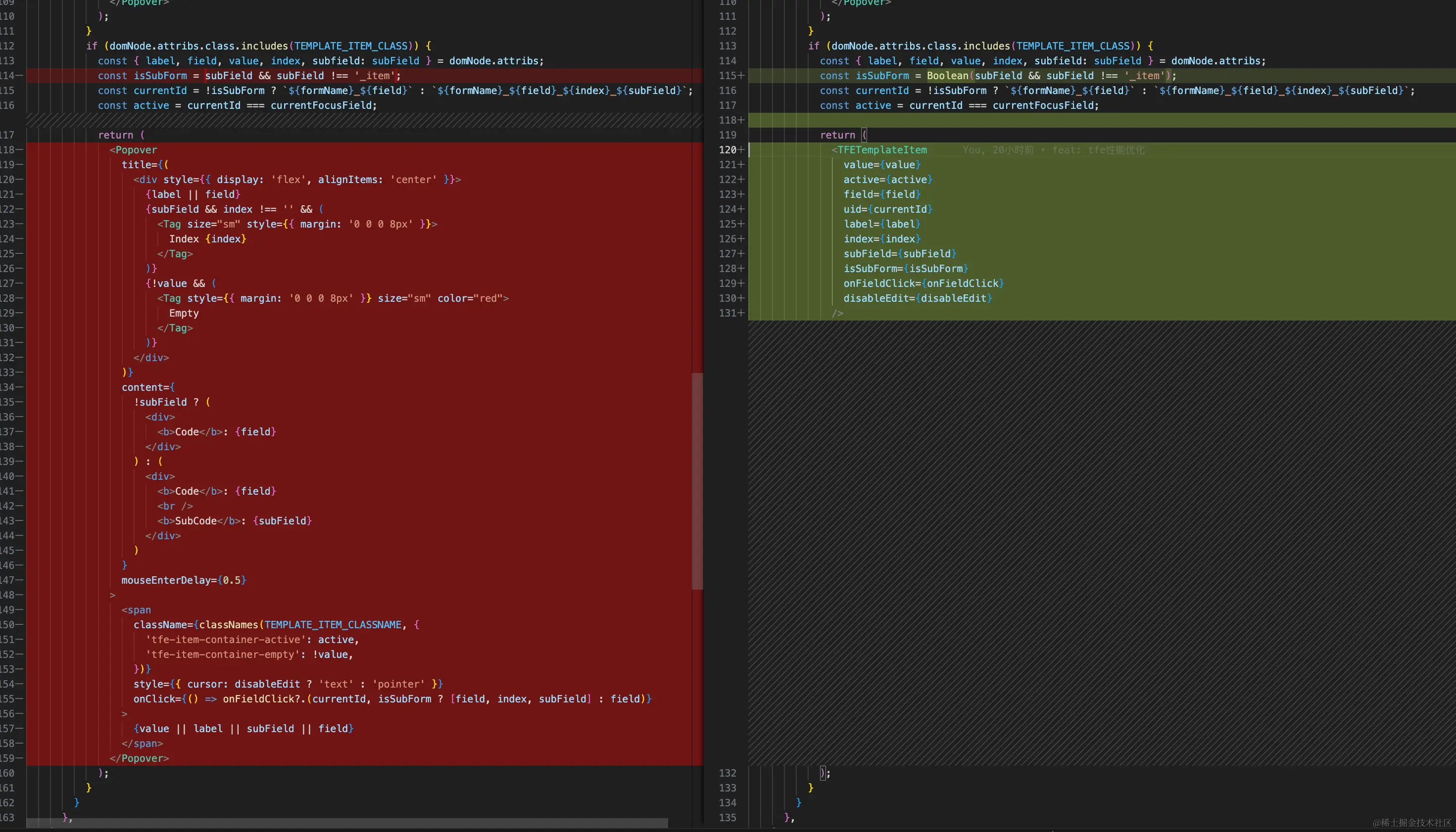Click the closing Popover tag on line 159
The image size is (1456, 832).
pyautogui.click(x=139, y=758)
